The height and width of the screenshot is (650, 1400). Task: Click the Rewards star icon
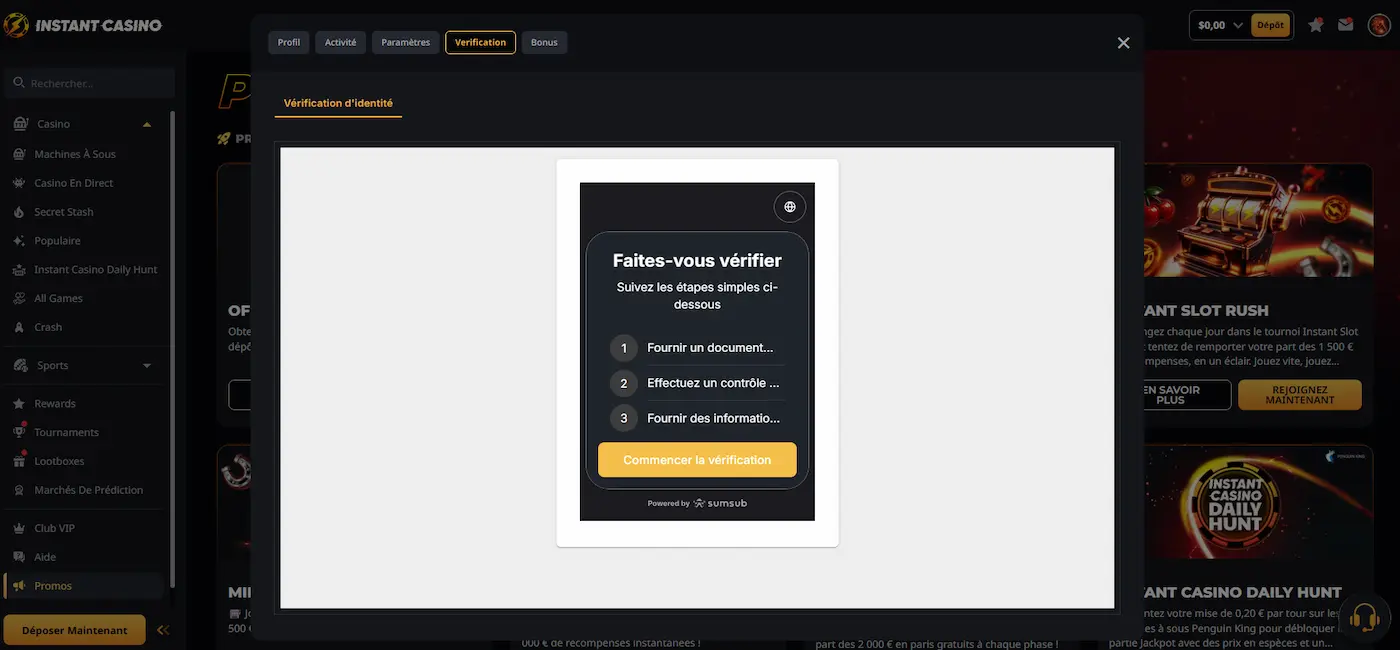click(x=19, y=404)
